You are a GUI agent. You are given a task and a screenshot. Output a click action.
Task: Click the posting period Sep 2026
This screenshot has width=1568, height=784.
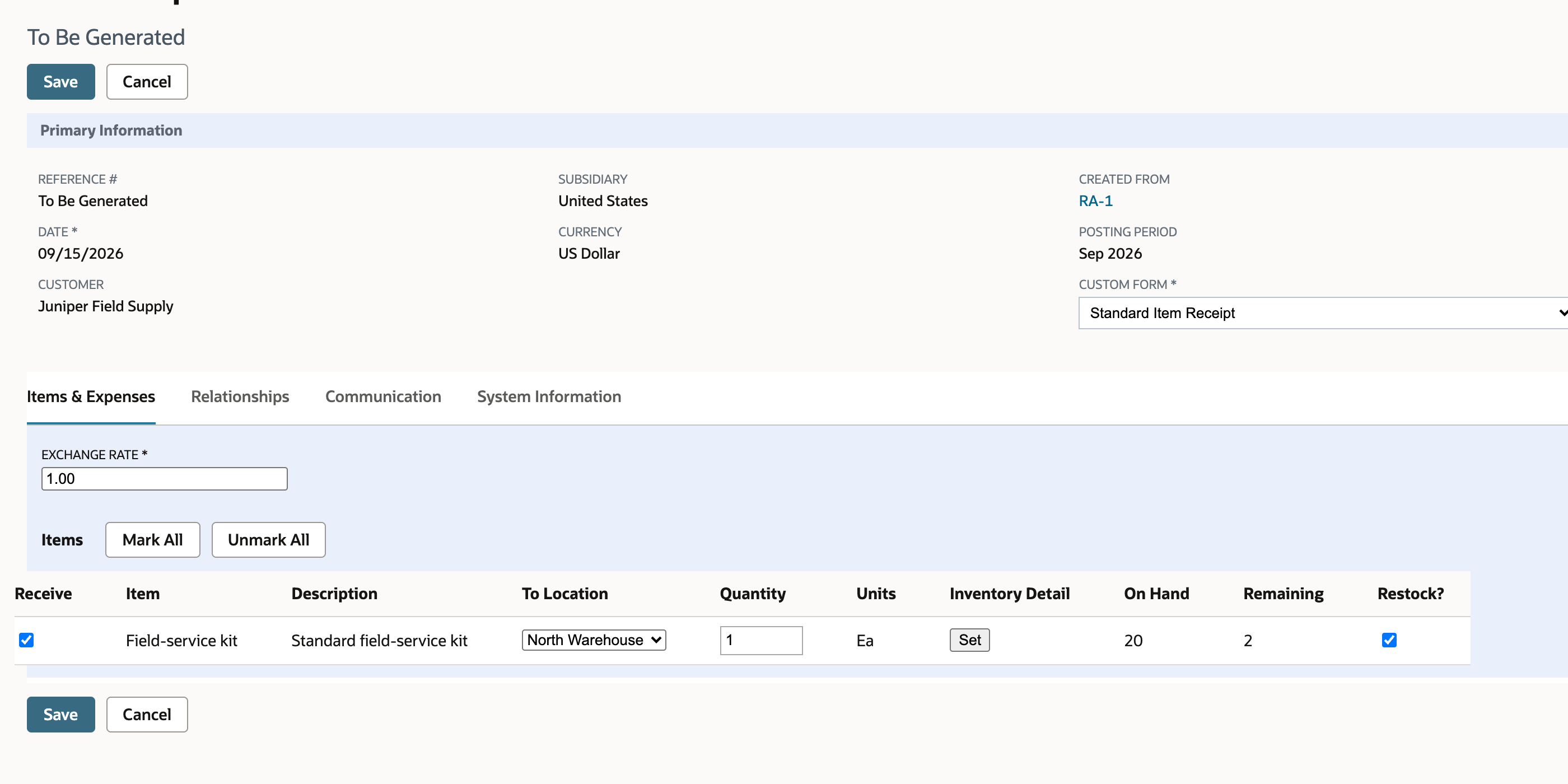[1110, 253]
